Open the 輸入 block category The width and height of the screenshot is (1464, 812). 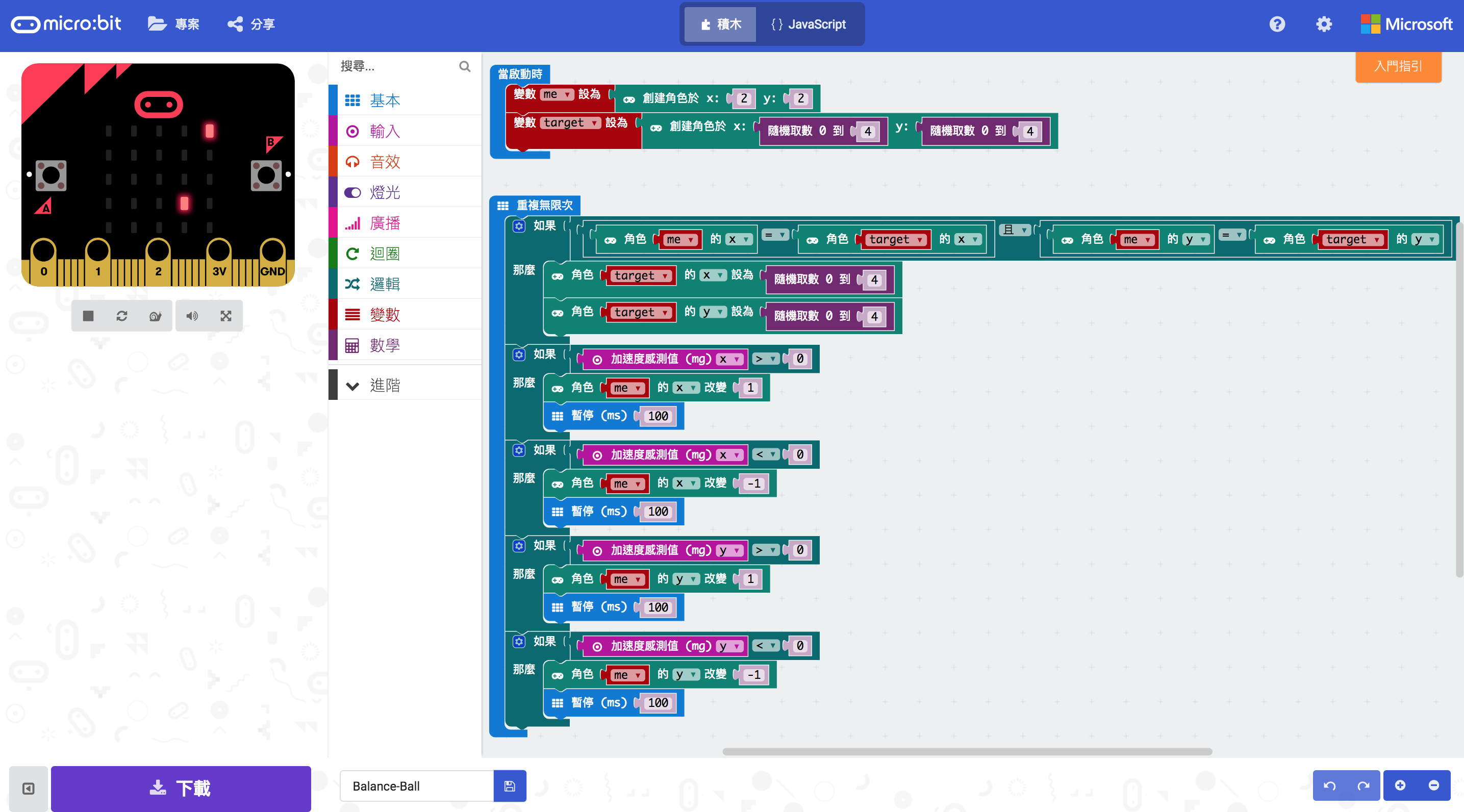405,131
